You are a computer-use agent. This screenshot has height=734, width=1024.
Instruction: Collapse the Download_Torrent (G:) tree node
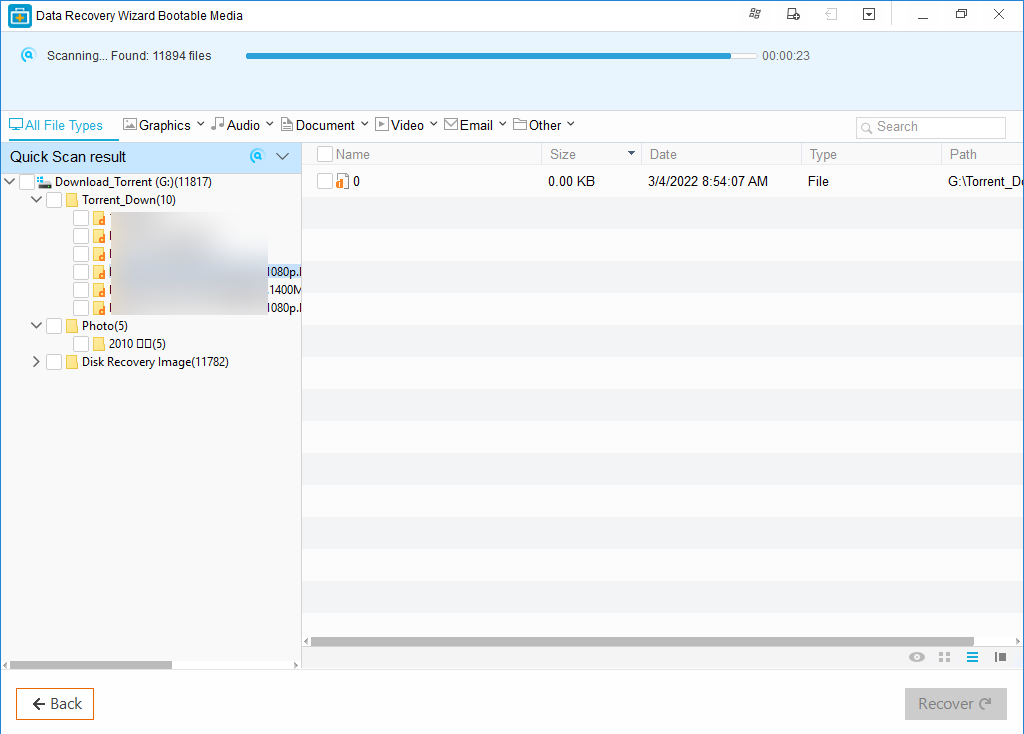pyautogui.click(x=10, y=182)
